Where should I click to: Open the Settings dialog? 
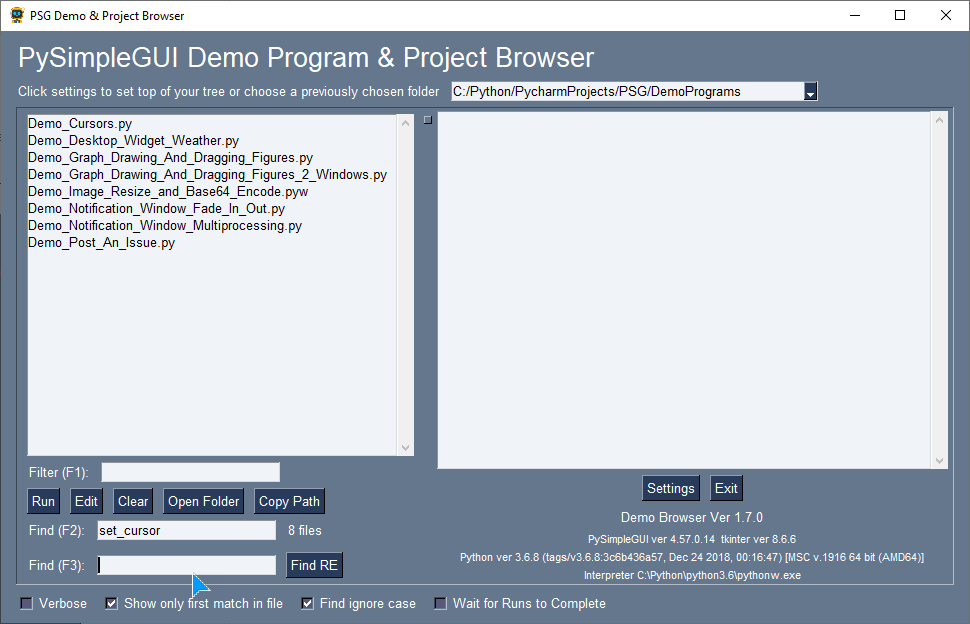pyautogui.click(x=670, y=488)
